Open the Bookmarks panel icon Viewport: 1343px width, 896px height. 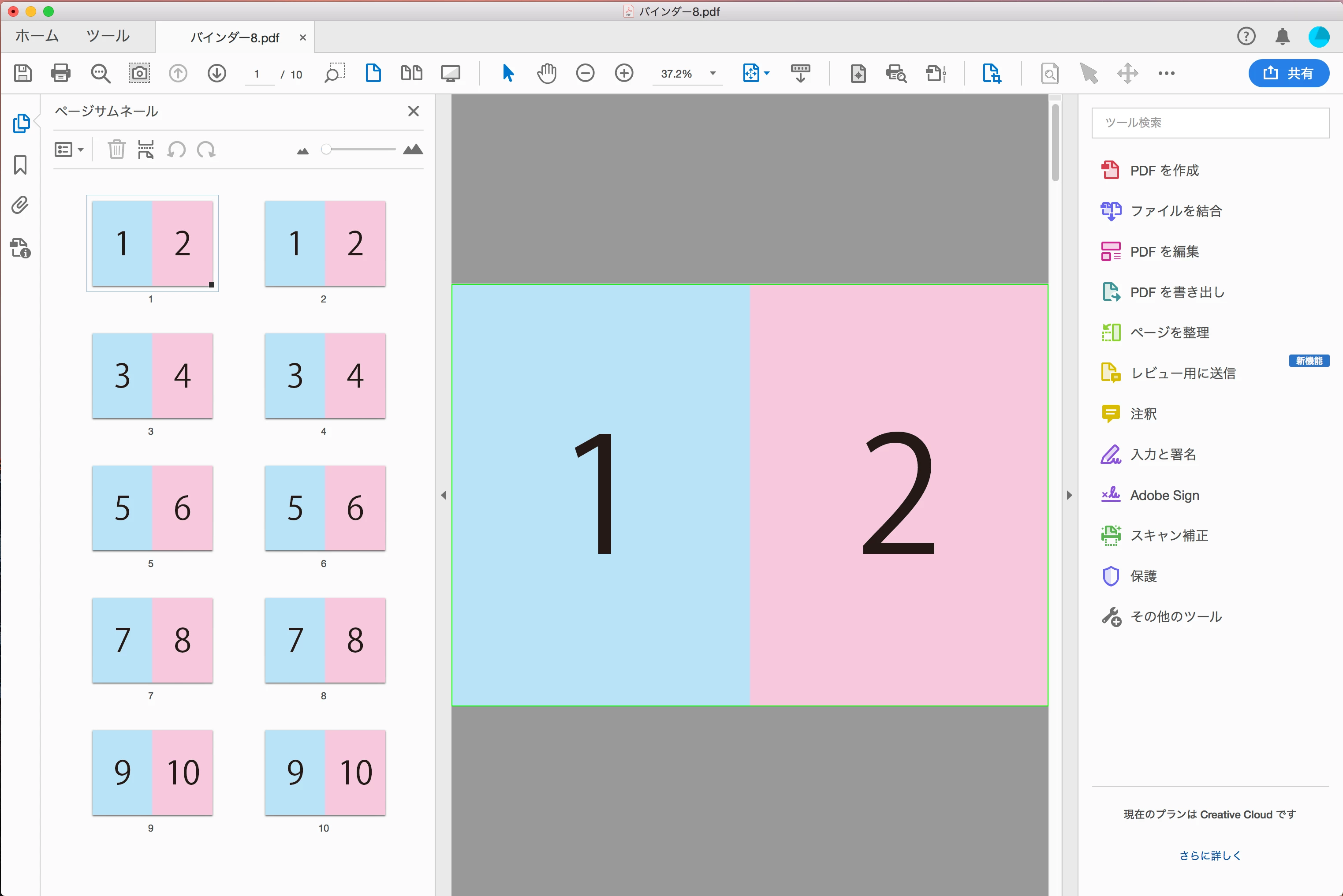[x=21, y=165]
